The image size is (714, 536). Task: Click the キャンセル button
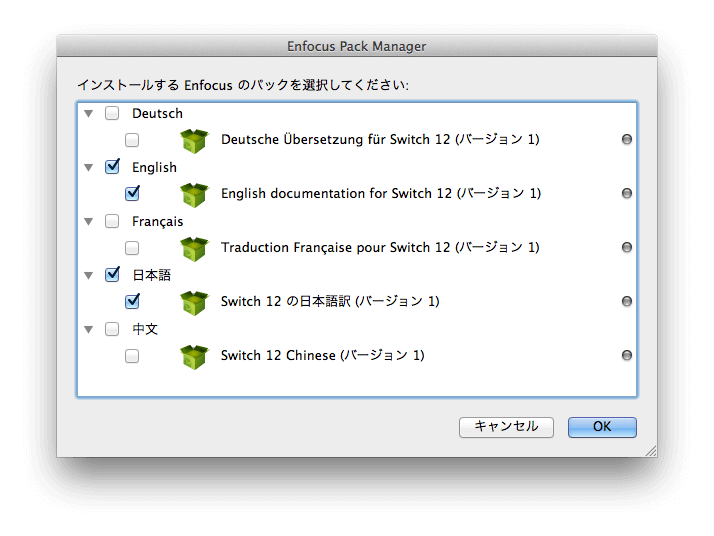click(x=506, y=427)
